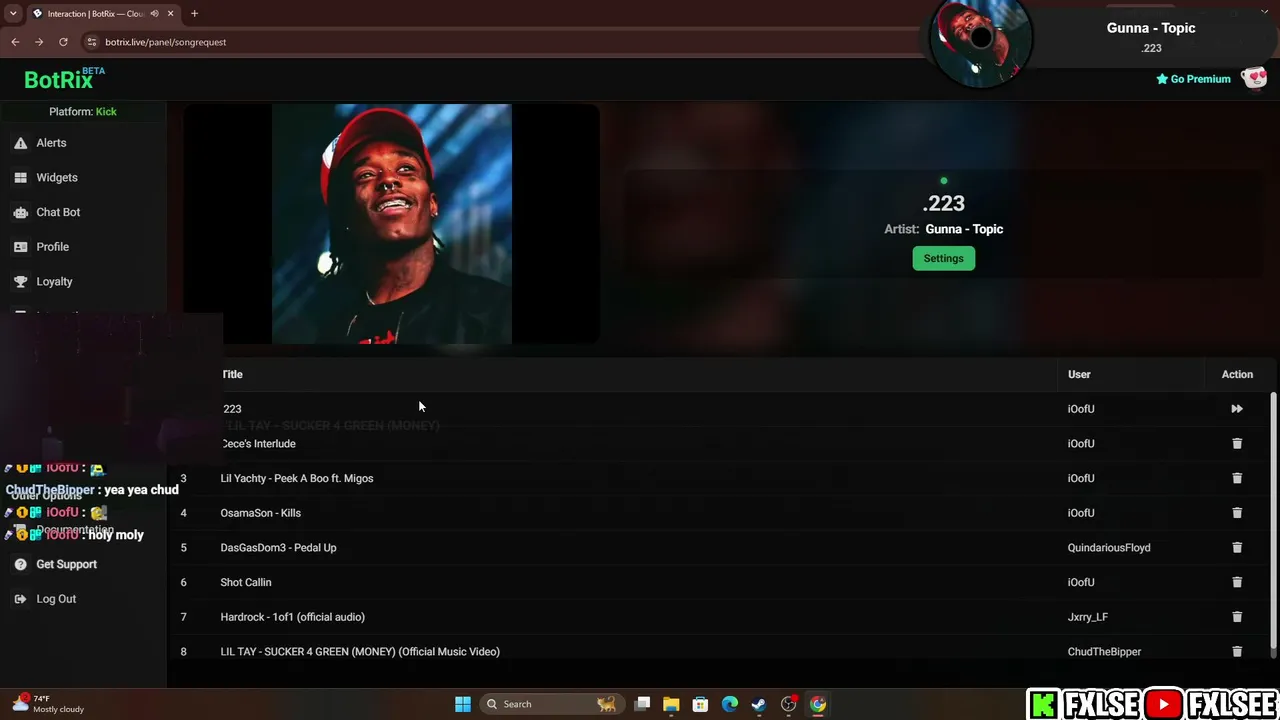Image resolution: width=1280 pixels, height=720 pixels.
Task: Click the Widgets grid icon
Action: coord(20,178)
